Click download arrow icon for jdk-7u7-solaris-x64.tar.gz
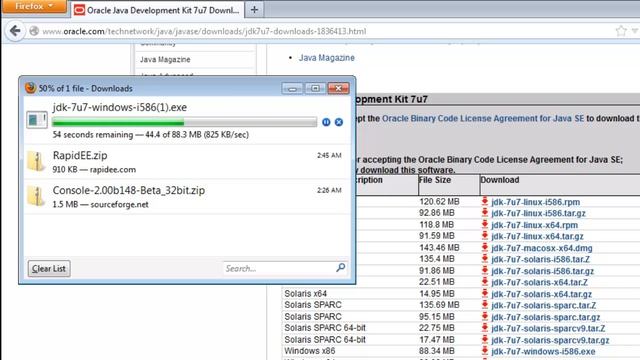The width and height of the screenshot is (640, 360). 484,293
